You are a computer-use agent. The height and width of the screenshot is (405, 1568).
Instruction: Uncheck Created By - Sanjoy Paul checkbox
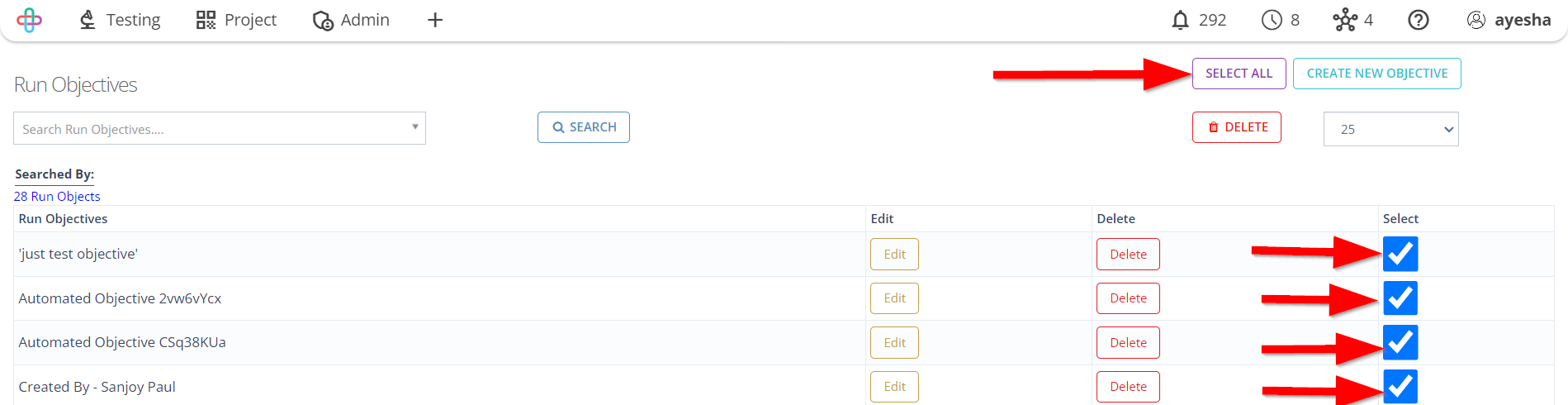coord(1400,387)
